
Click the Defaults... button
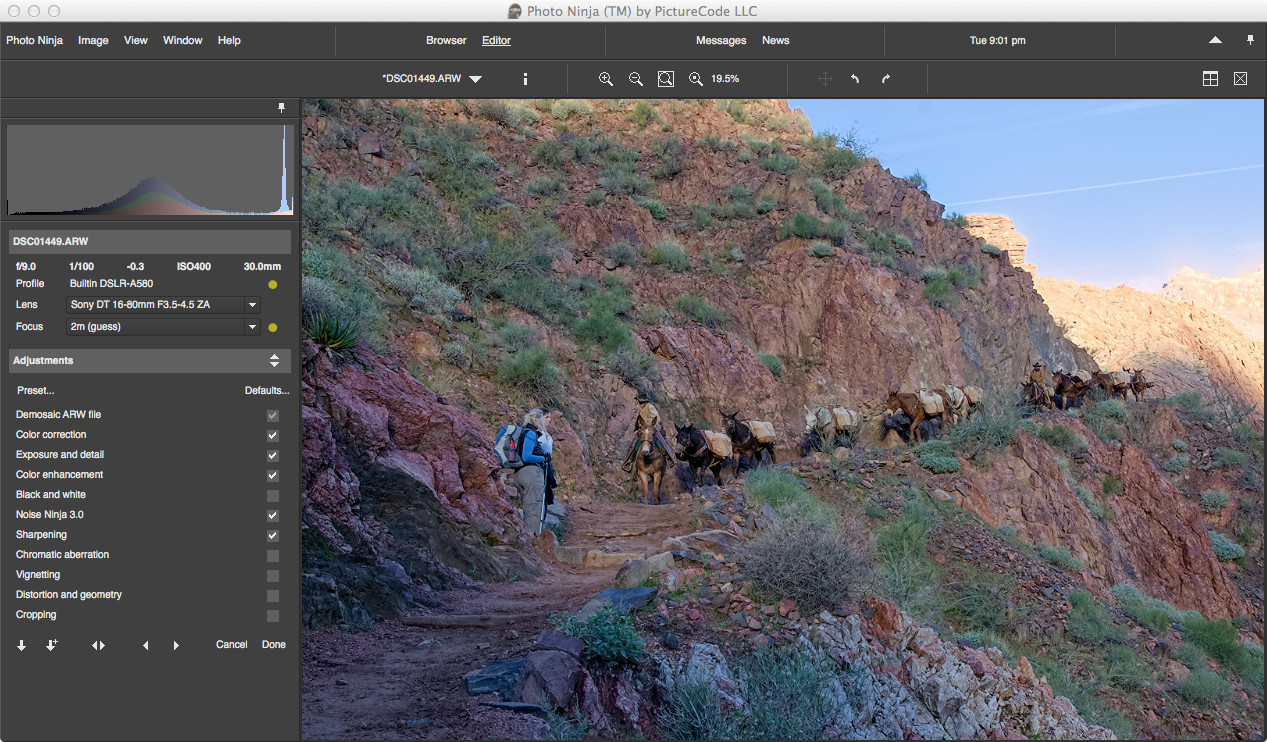(x=267, y=391)
